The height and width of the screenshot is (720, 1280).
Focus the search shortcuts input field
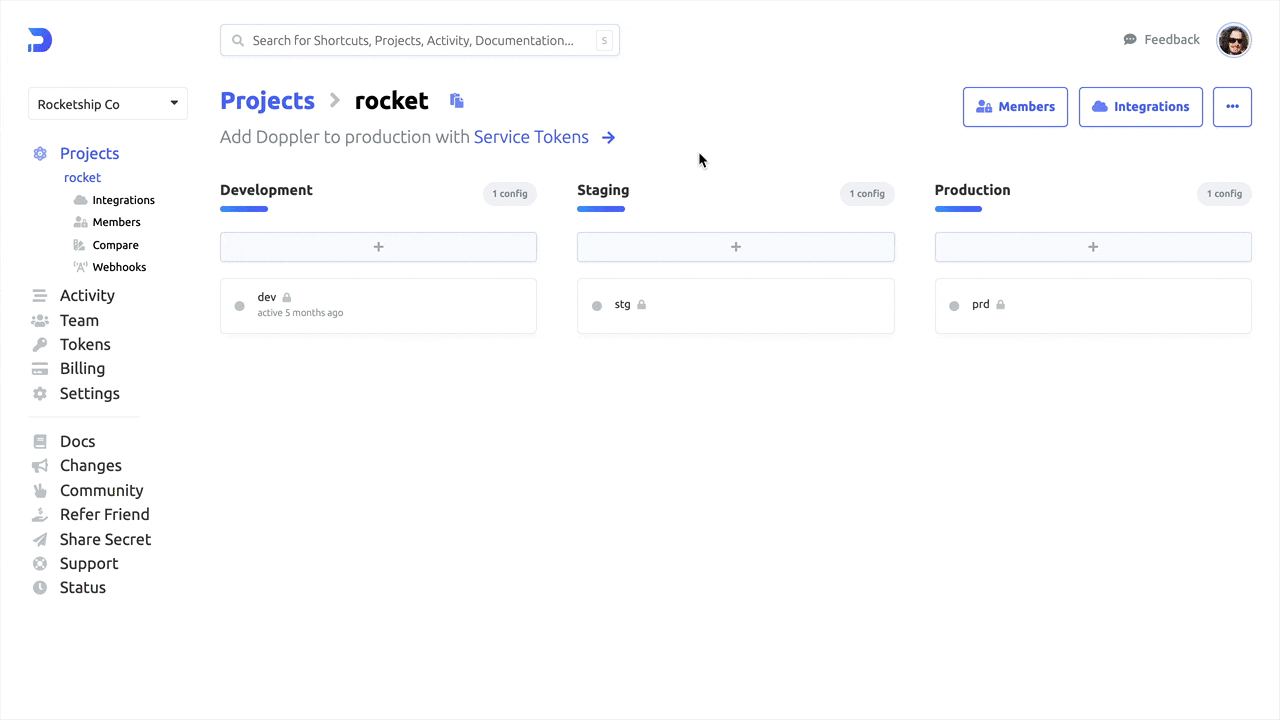pos(420,41)
